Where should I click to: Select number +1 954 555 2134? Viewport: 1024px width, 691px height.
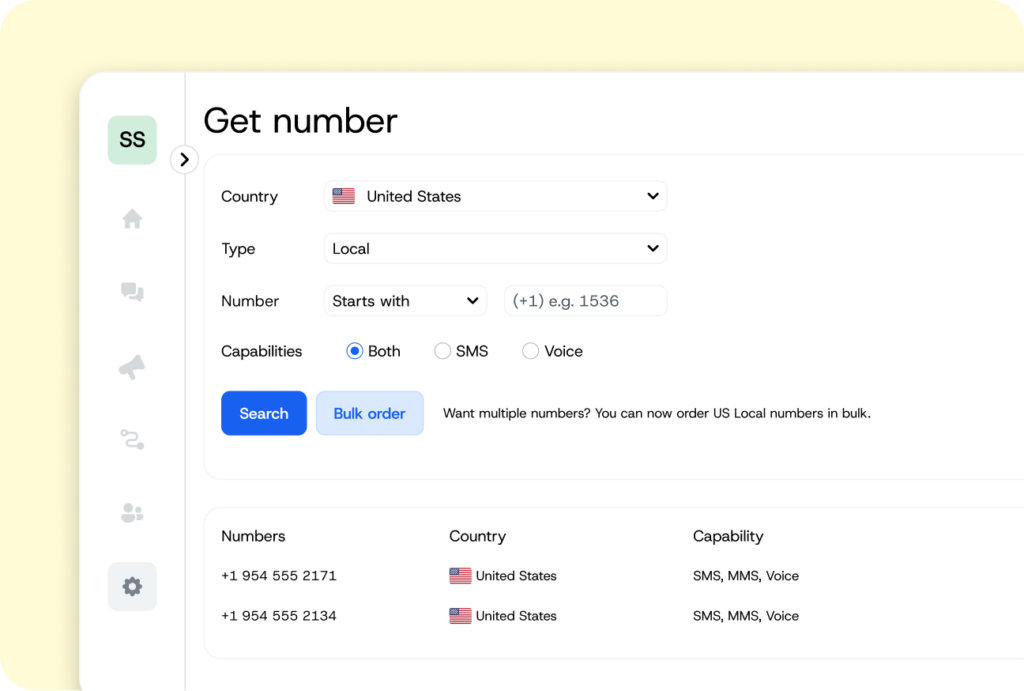[279, 616]
